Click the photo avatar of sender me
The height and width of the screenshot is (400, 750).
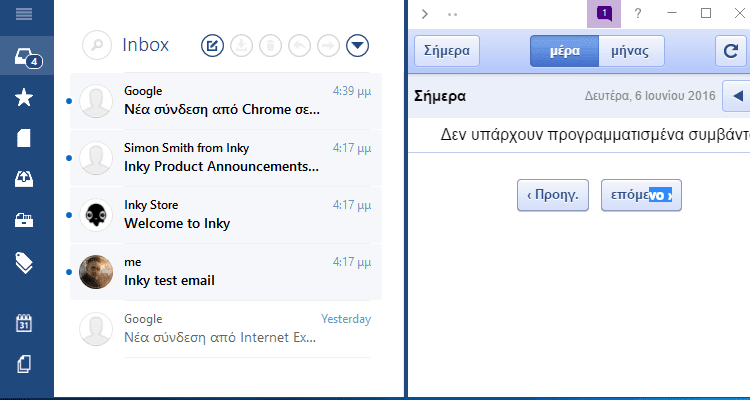coord(96,272)
